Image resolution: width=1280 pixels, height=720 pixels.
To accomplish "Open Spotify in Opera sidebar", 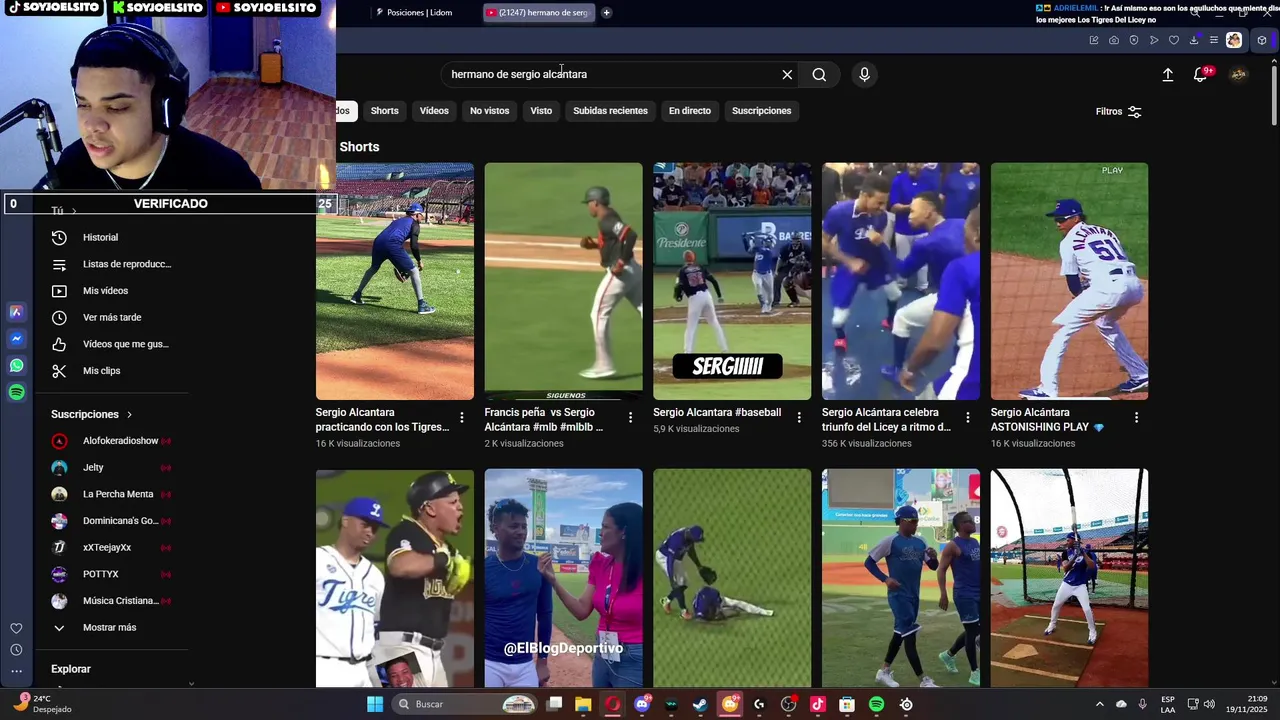I will point(16,392).
